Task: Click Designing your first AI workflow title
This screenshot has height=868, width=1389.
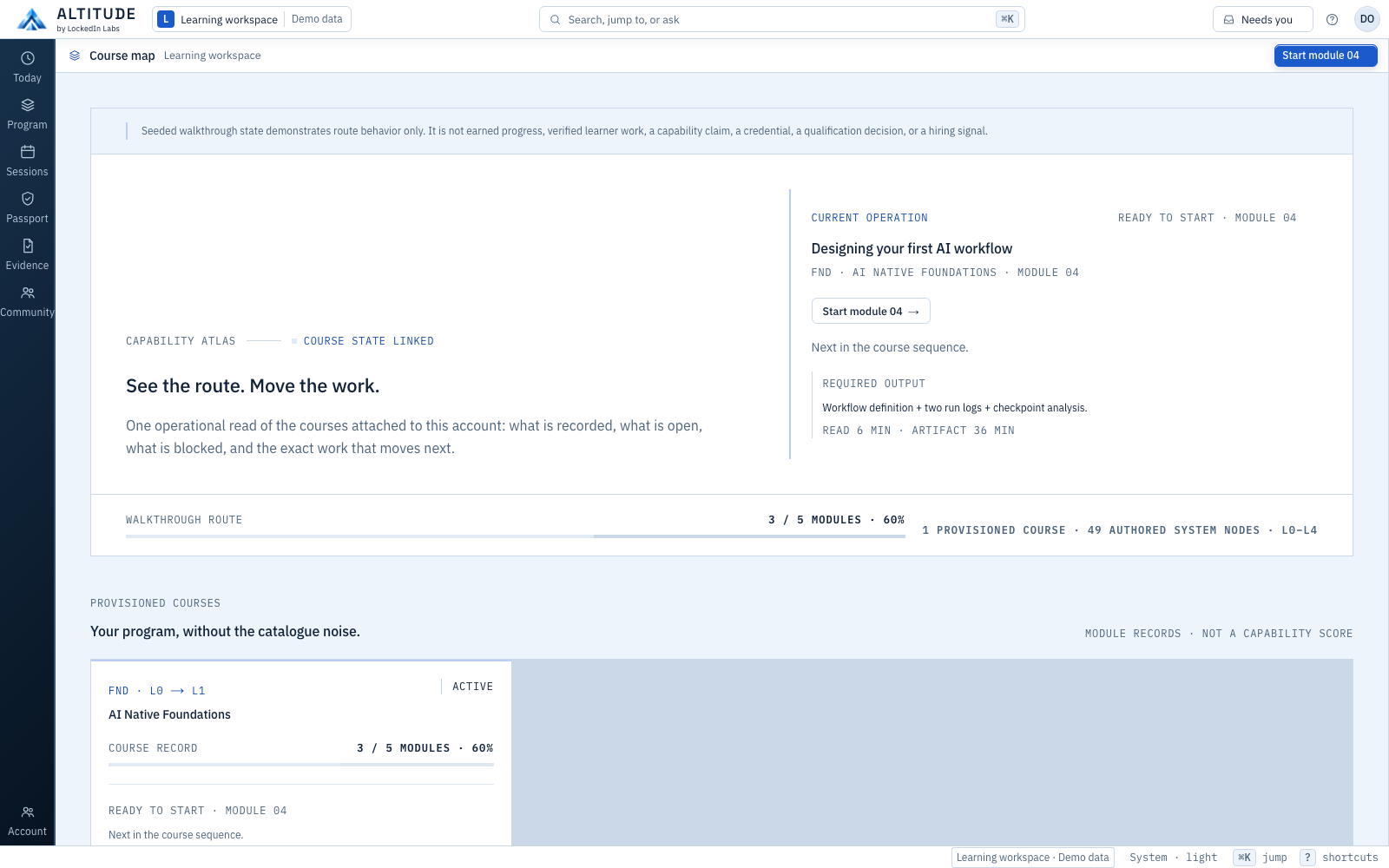Action: [912, 248]
